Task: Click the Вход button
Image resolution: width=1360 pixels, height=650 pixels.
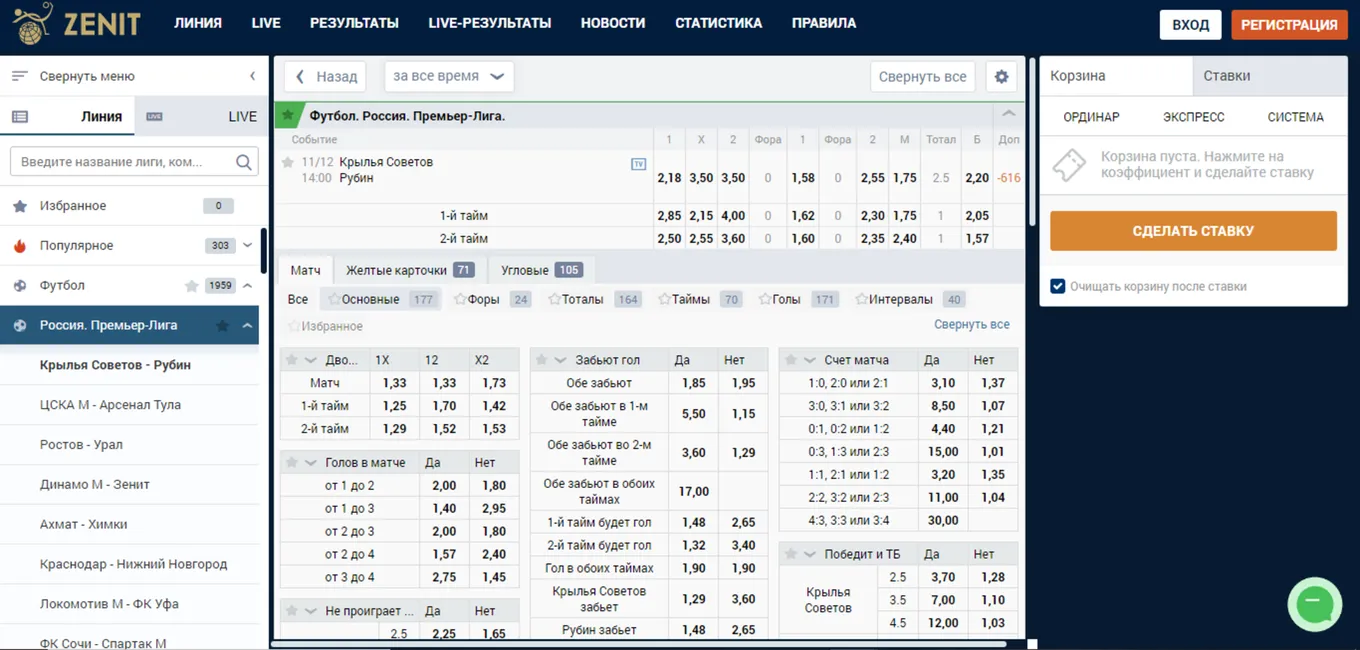Action: click(1190, 25)
